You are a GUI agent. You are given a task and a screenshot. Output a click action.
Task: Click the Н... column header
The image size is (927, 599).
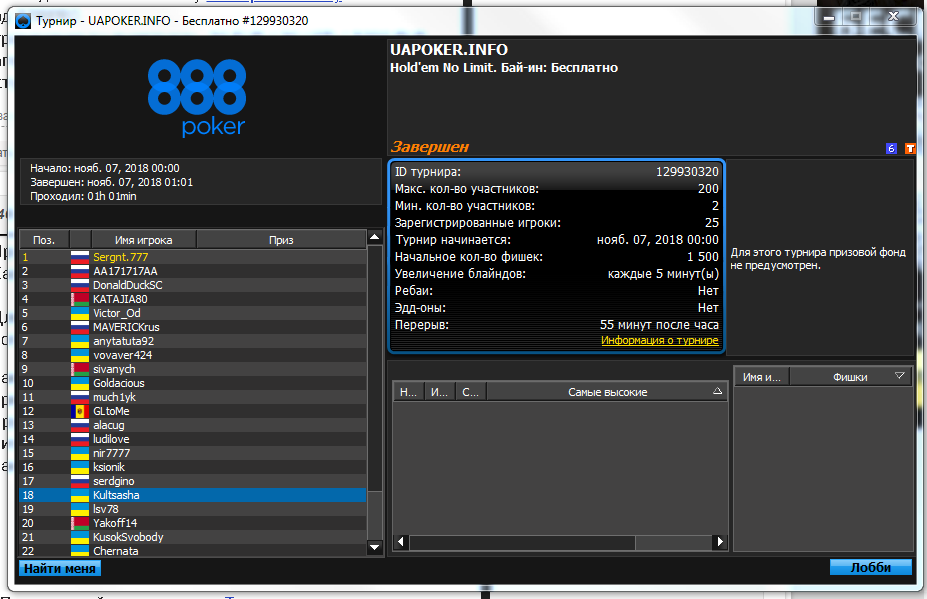tap(409, 391)
